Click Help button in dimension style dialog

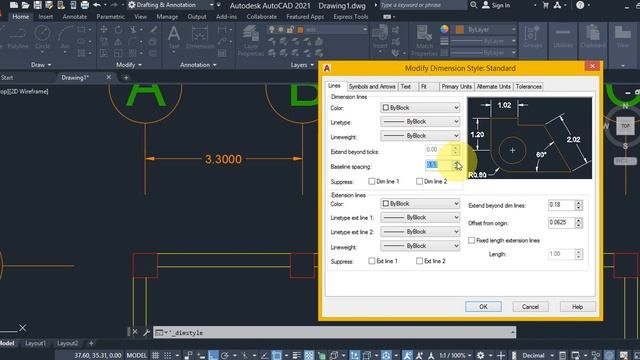577,307
